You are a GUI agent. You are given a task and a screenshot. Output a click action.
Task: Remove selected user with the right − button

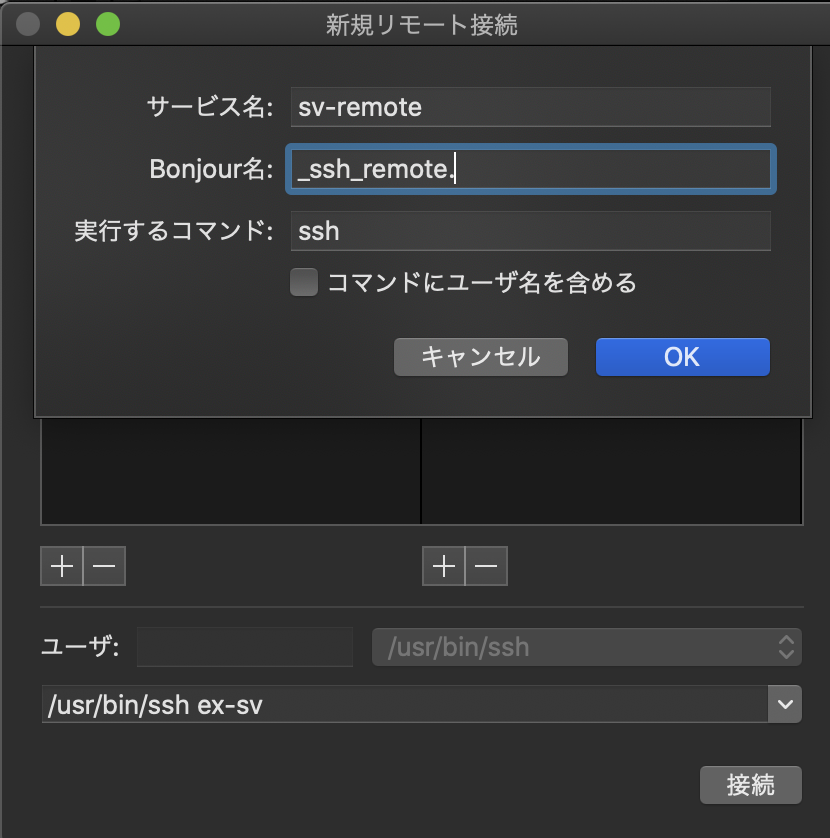coord(486,566)
